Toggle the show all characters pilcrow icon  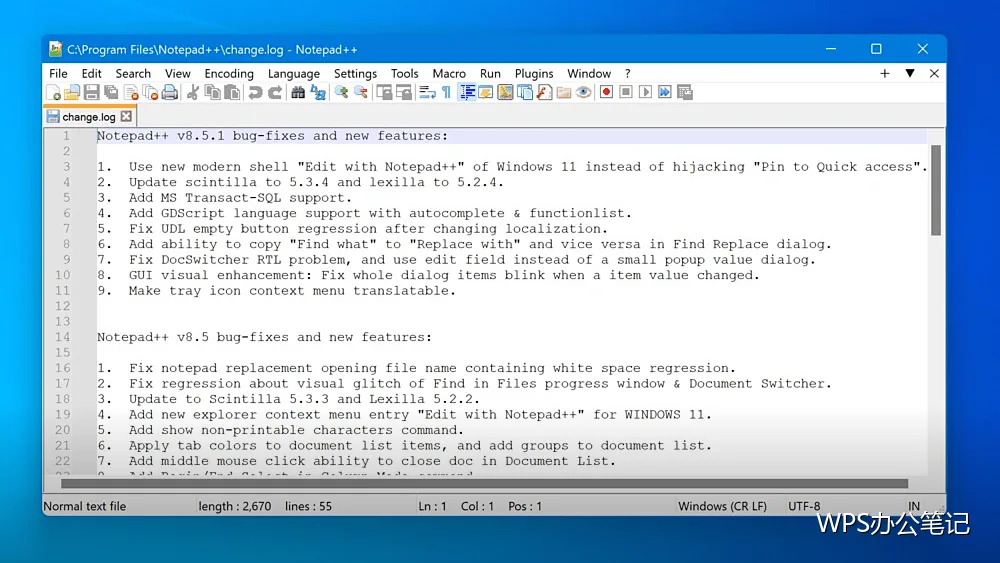[x=446, y=92]
